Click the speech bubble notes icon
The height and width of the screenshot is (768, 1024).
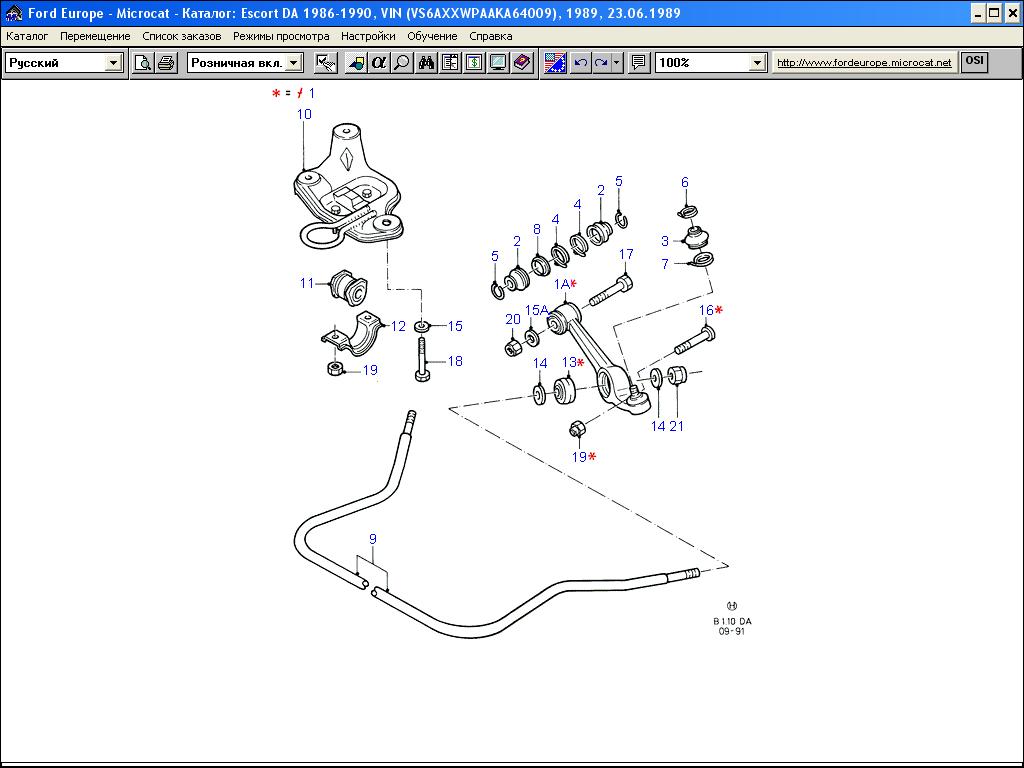click(x=639, y=63)
